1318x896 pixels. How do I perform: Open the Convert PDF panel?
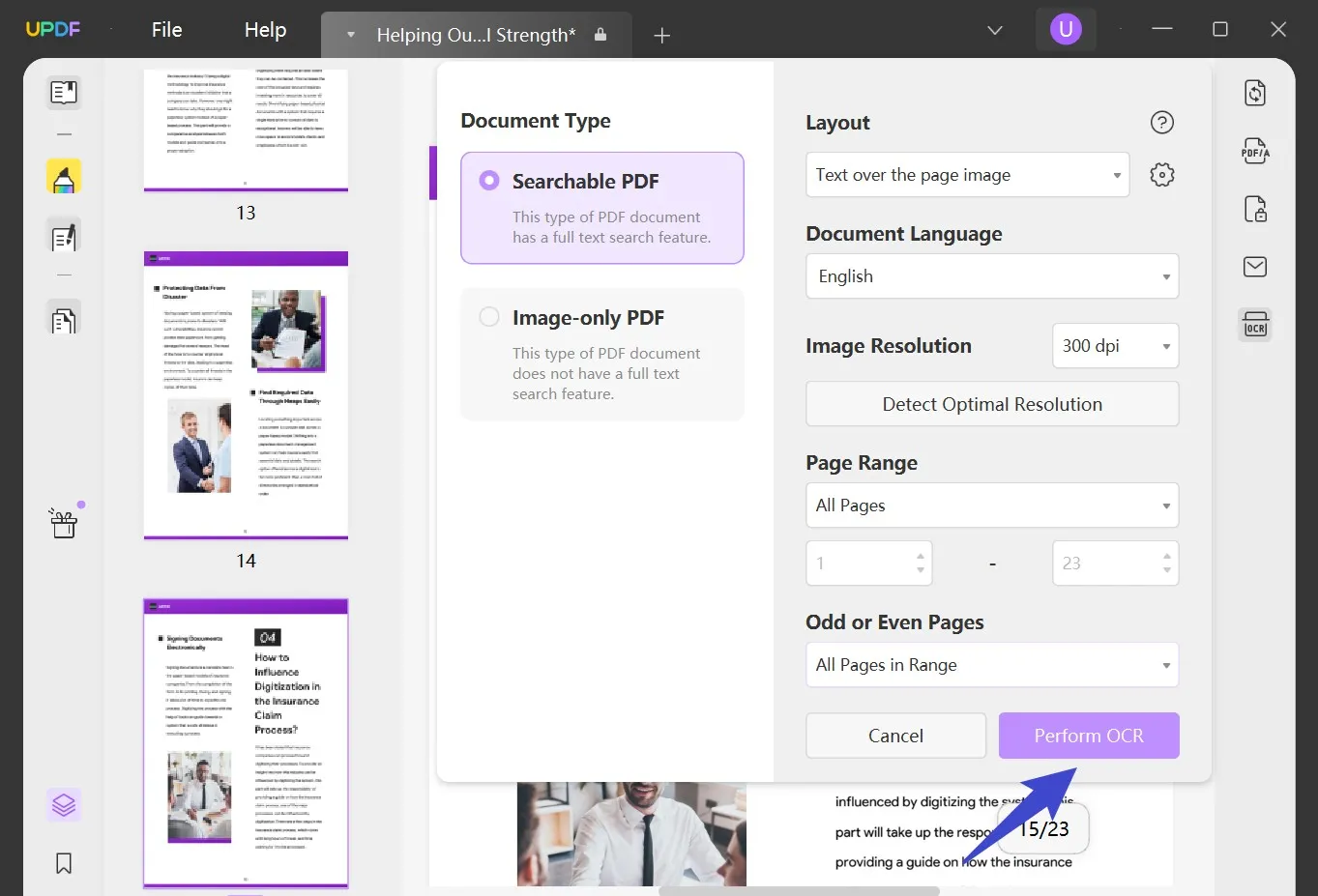[x=1254, y=92]
